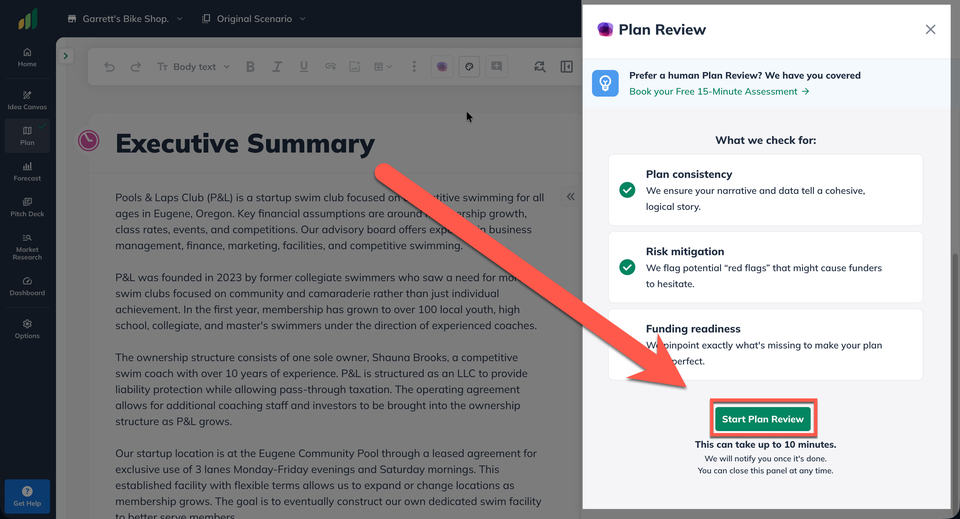Image resolution: width=960 pixels, height=519 pixels.
Task: Click the purple AI assistant toolbar icon
Action: point(441,67)
